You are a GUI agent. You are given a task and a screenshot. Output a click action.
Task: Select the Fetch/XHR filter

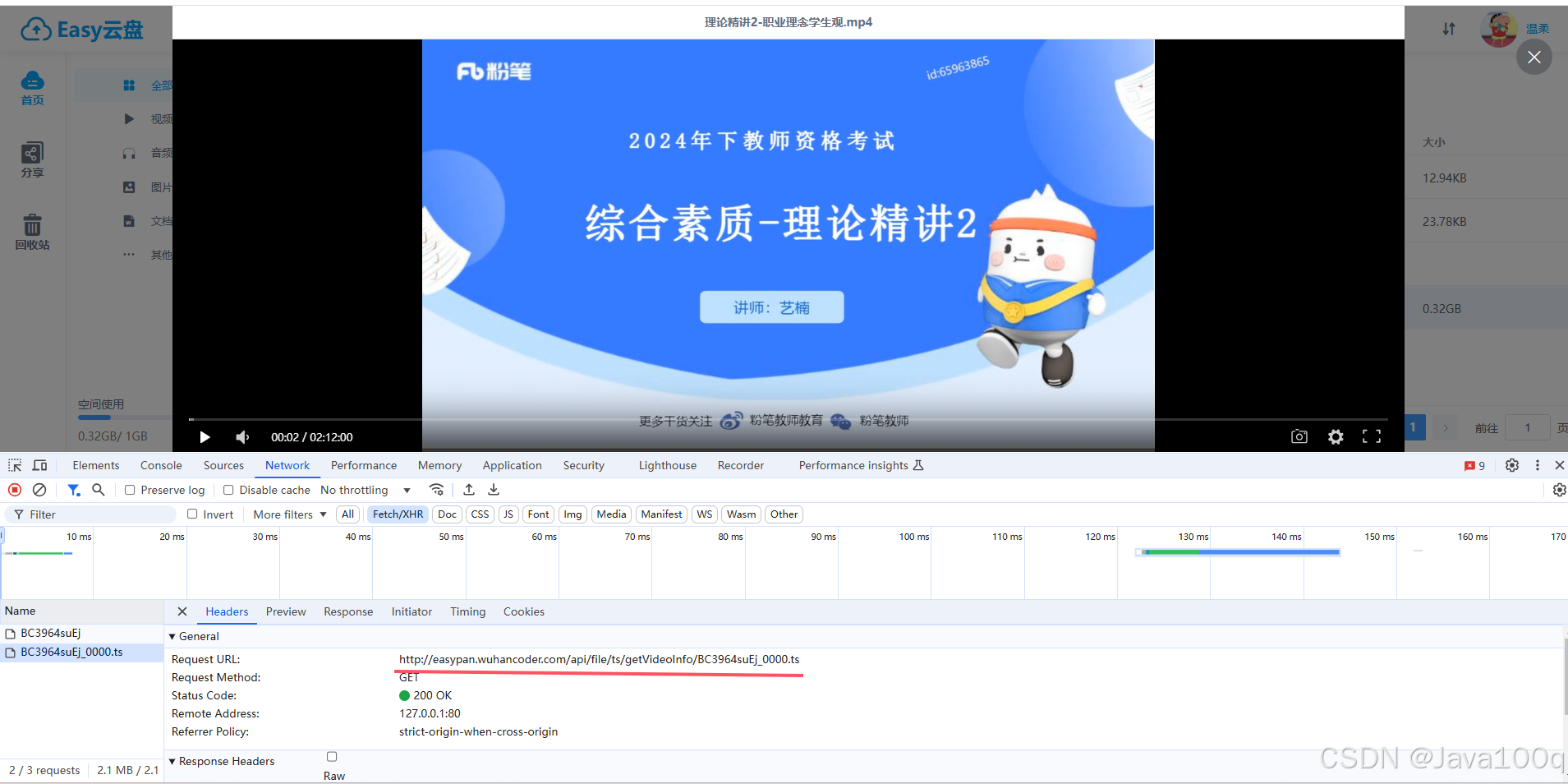click(x=398, y=514)
